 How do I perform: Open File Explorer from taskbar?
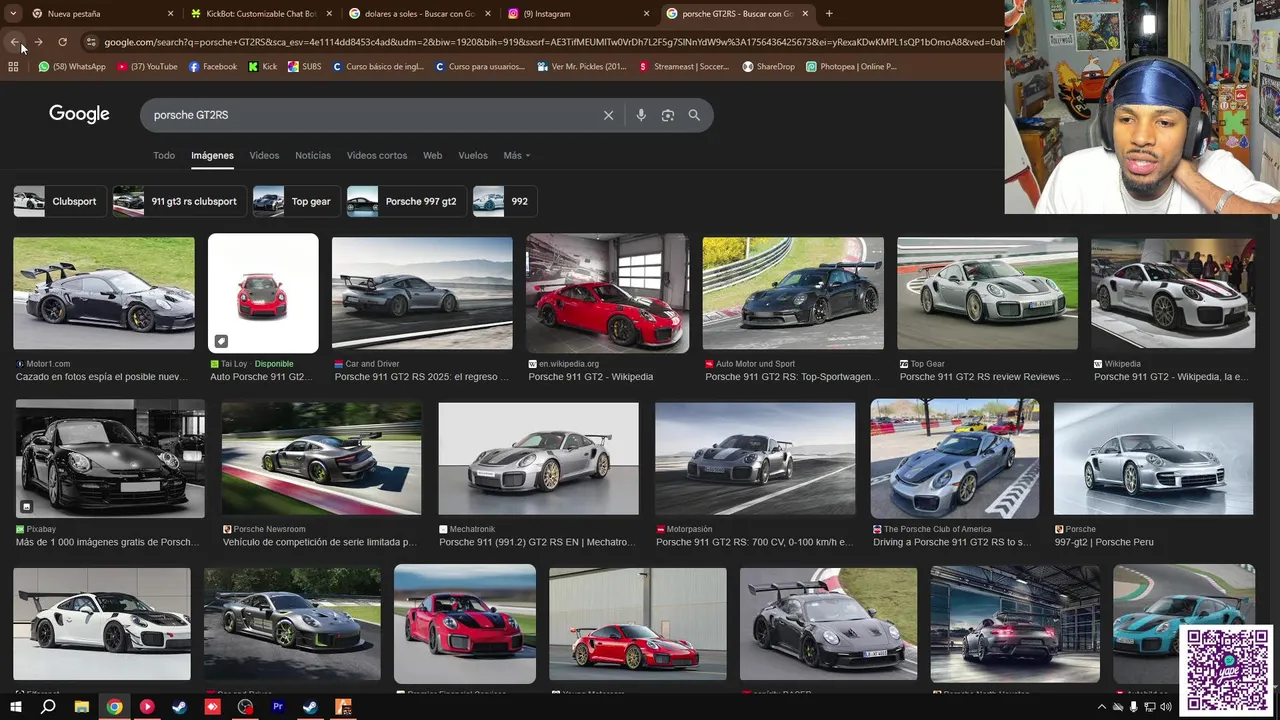[82, 707]
